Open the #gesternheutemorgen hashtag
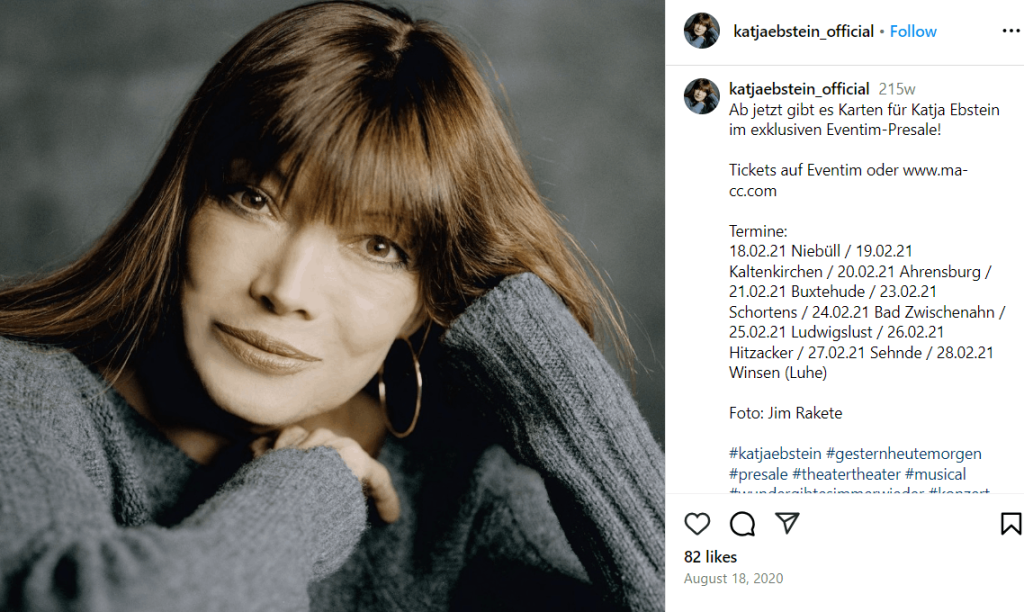The image size is (1024, 612). 904,453
